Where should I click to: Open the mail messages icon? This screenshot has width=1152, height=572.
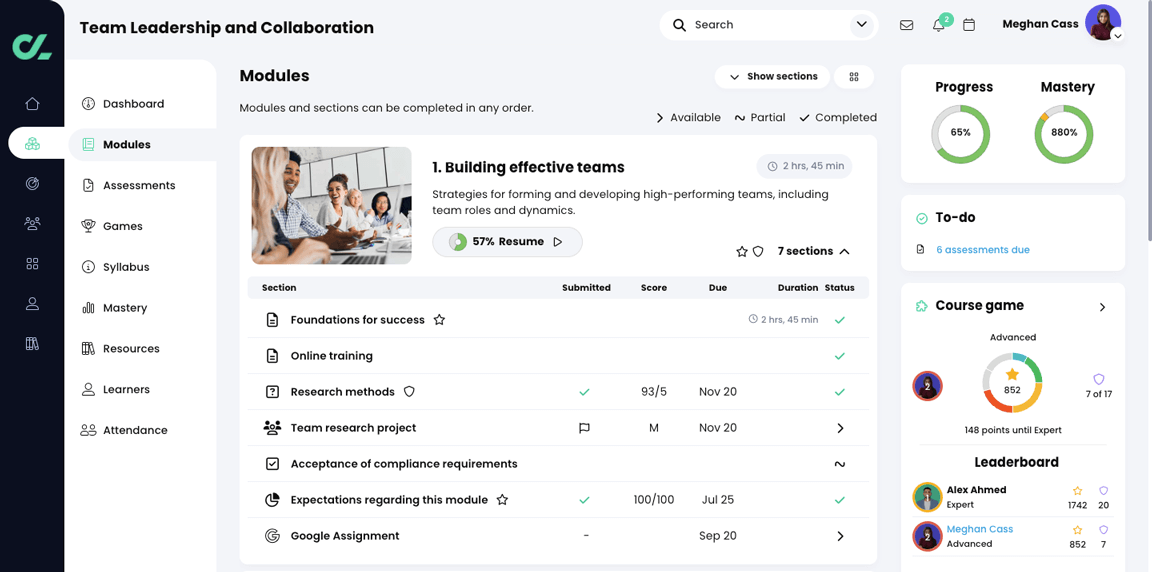907,25
